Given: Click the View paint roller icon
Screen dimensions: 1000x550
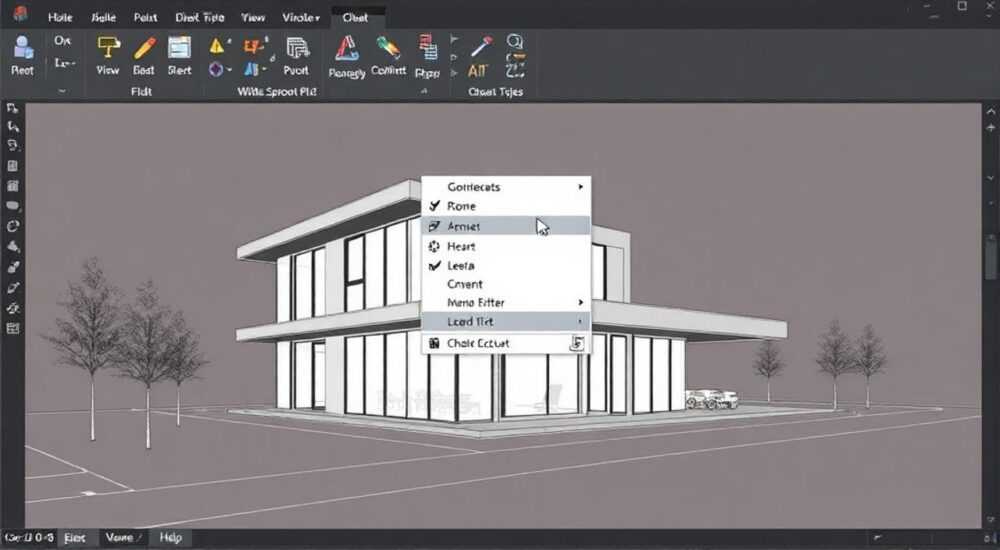Looking at the screenshot, I should [108, 48].
